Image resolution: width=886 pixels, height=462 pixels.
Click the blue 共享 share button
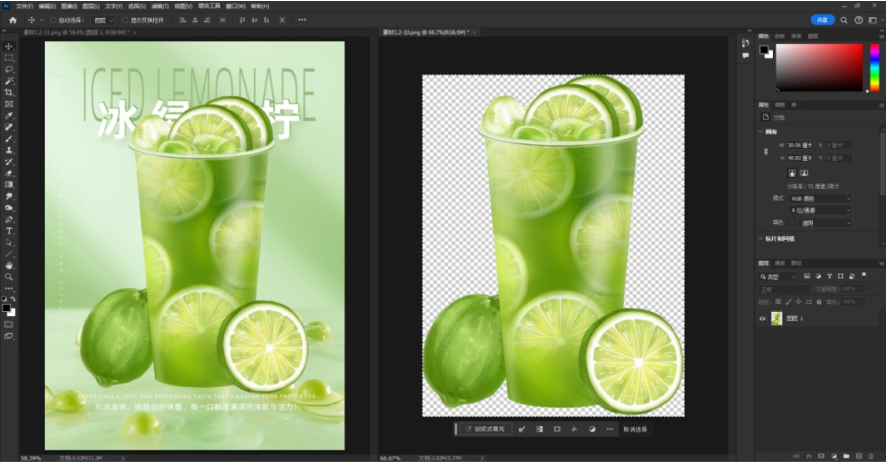(821, 19)
